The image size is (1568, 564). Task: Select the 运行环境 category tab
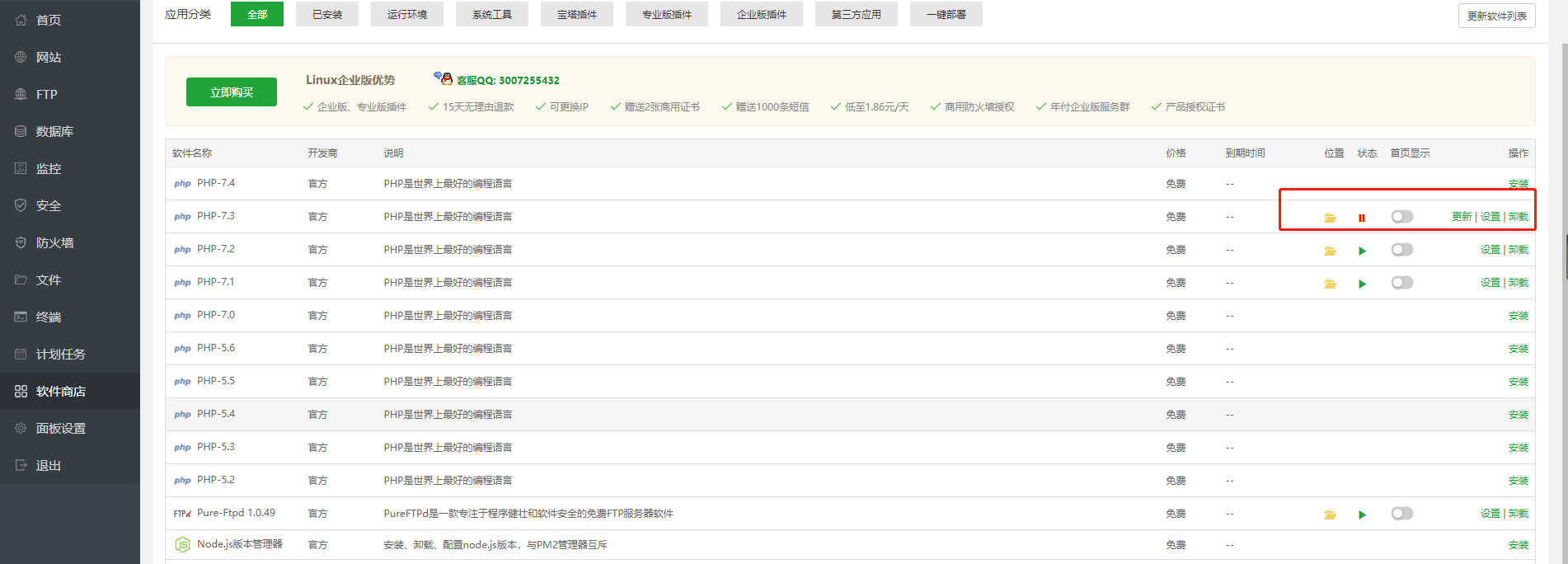coord(407,14)
